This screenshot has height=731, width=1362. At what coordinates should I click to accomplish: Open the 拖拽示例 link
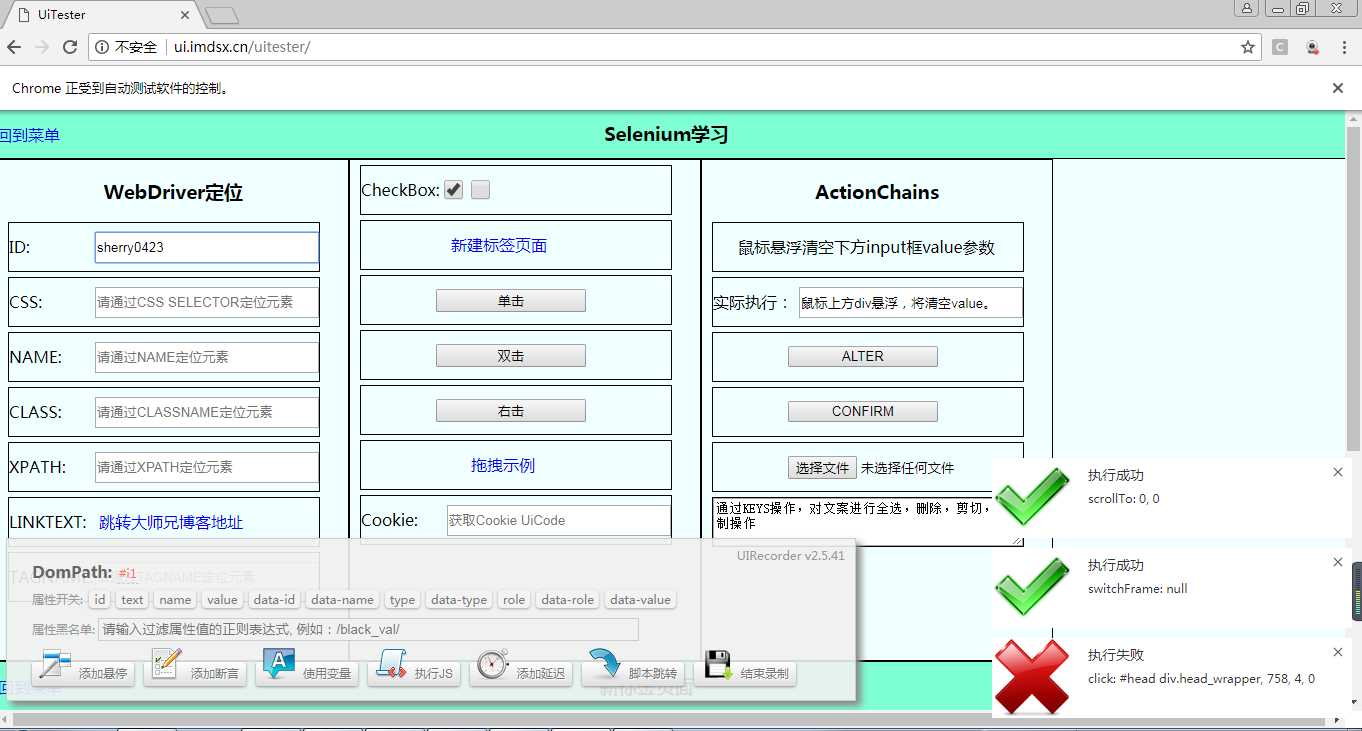pos(503,465)
